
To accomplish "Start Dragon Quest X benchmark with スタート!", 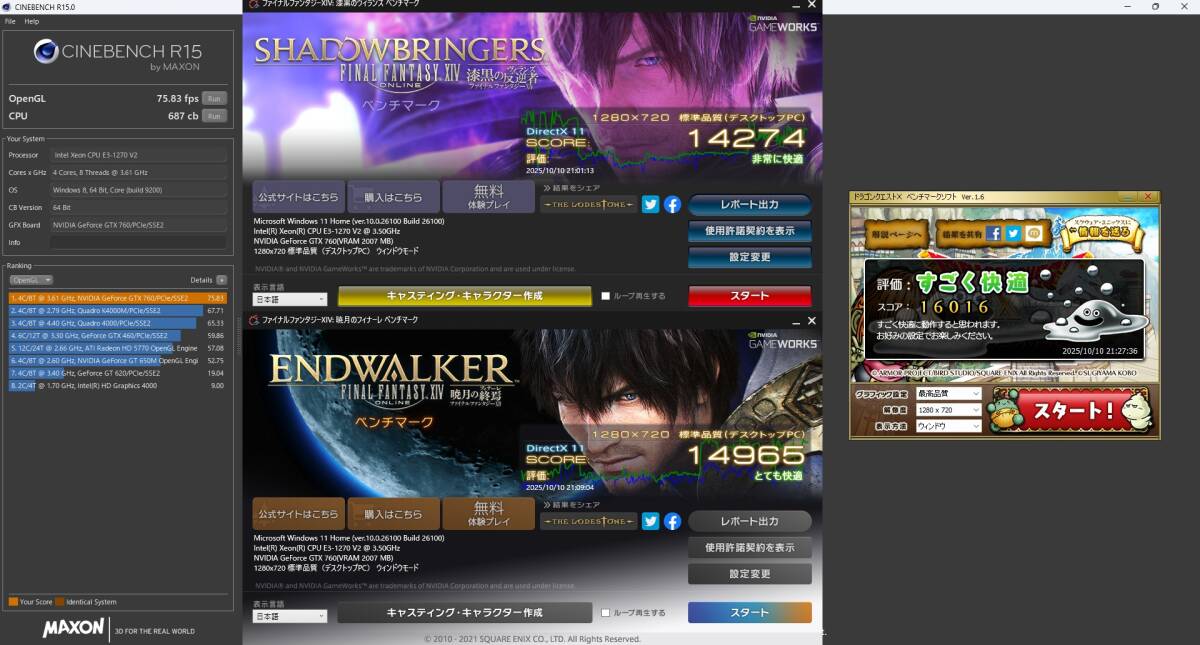I will tap(1072, 410).
